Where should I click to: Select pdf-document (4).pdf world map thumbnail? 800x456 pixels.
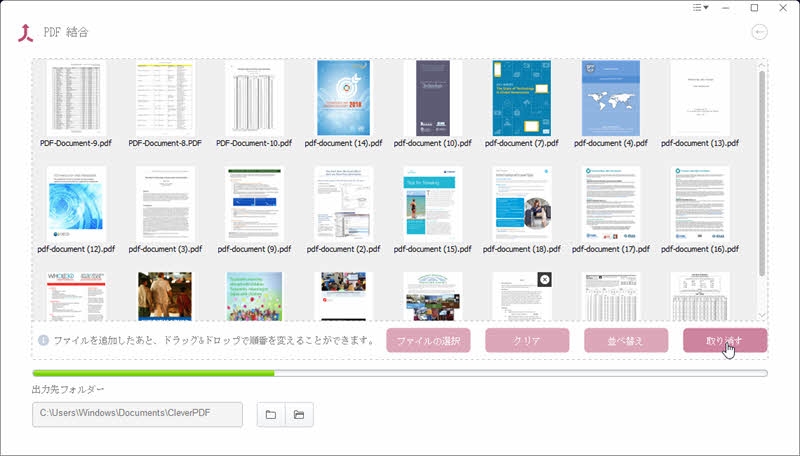point(611,98)
